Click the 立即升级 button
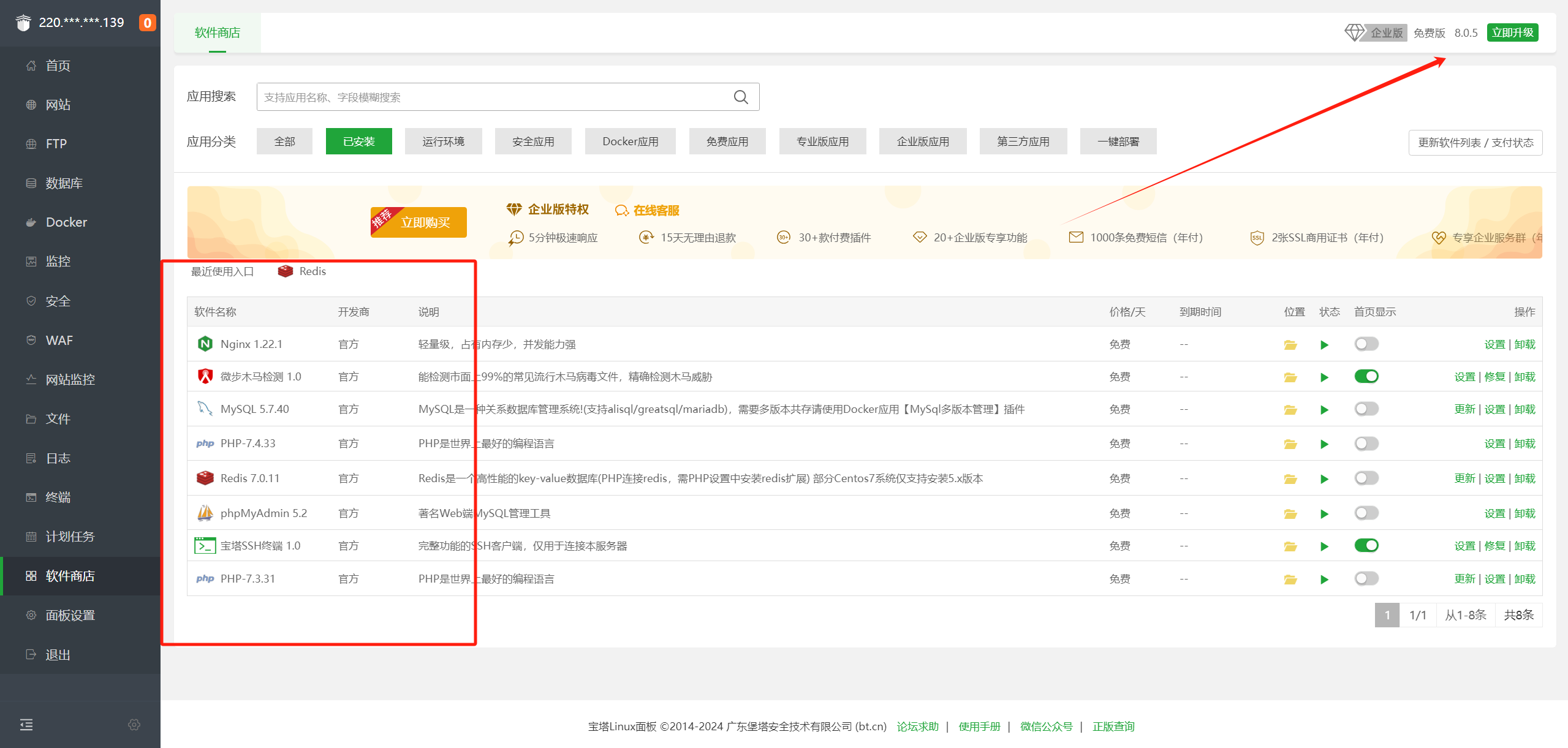The image size is (1568, 748). click(x=1512, y=32)
